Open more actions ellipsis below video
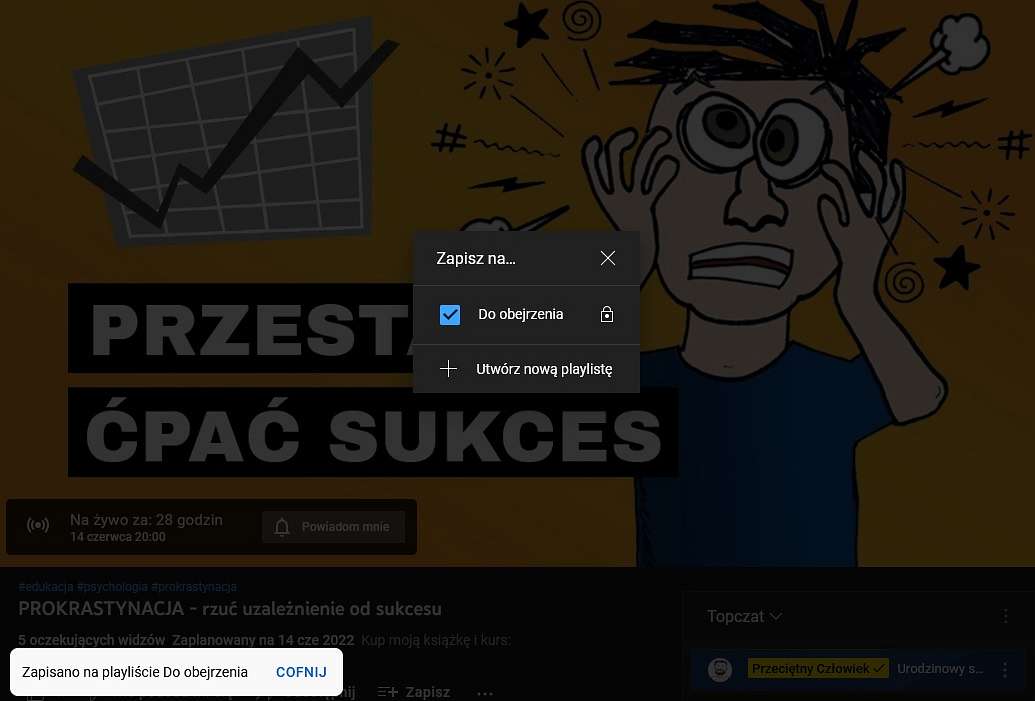1035x701 pixels. pyautogui.click(x=485, y=693)
